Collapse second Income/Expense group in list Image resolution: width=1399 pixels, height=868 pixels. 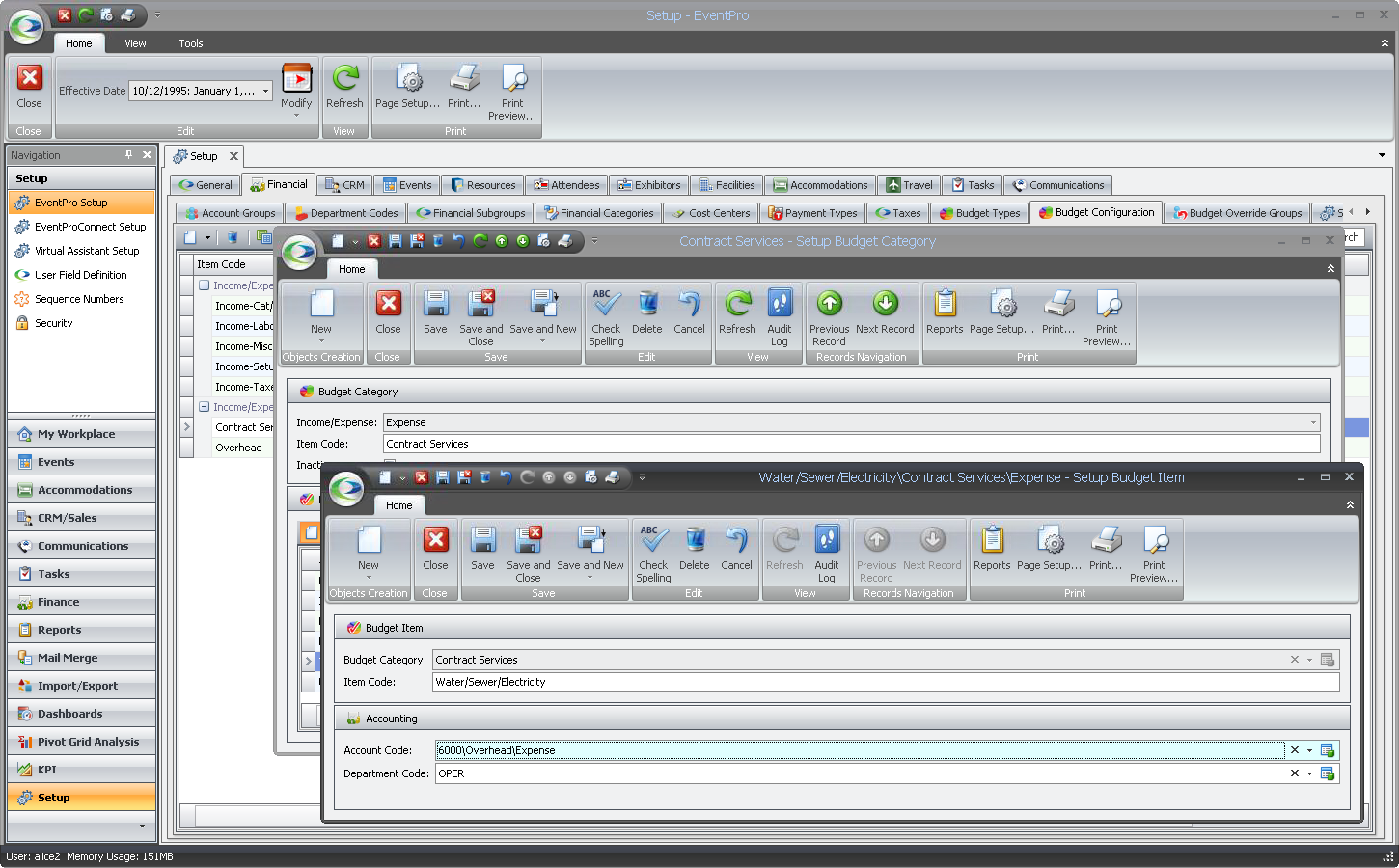204,407
